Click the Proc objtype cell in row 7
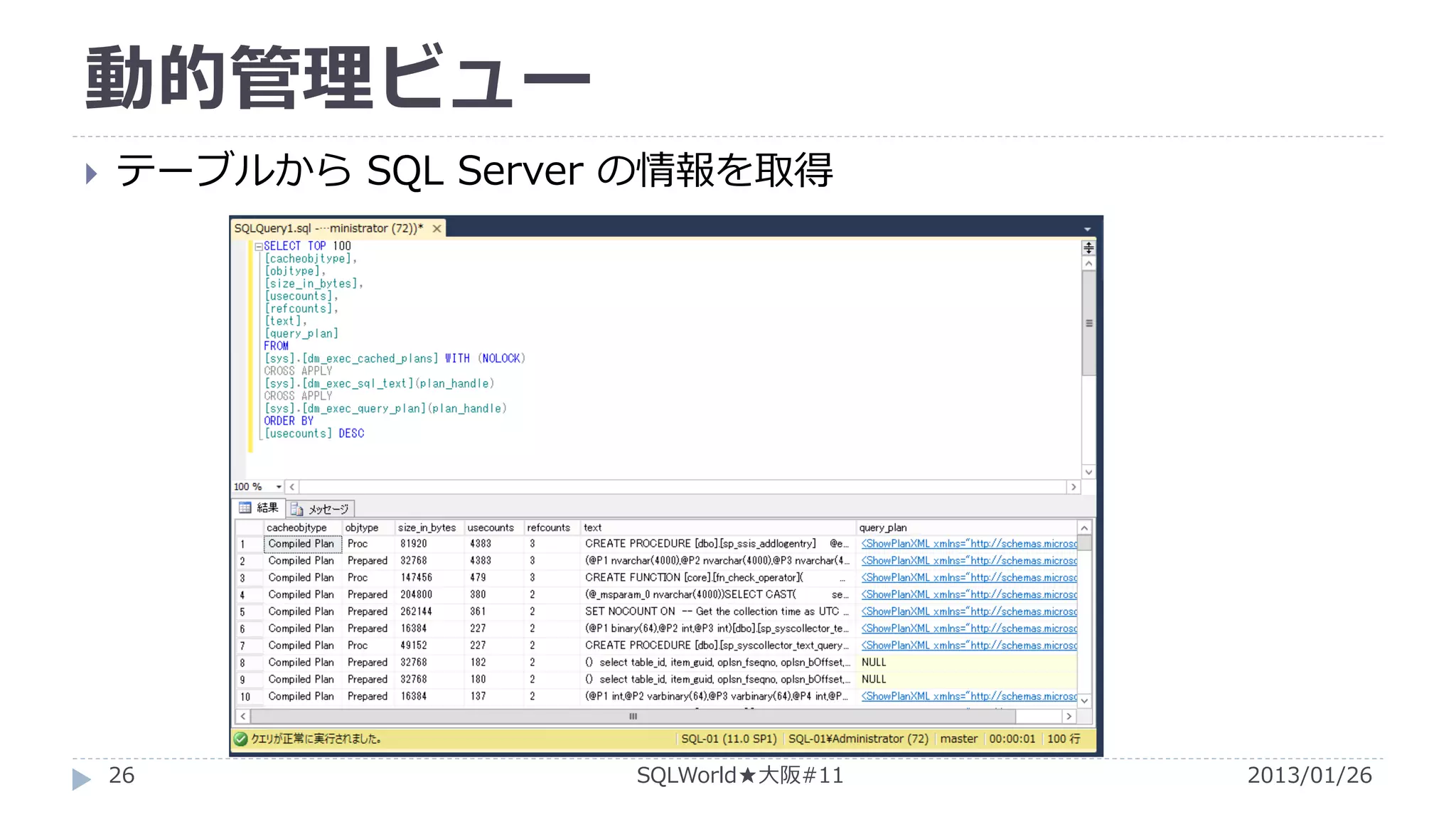The height and width of the screenshot is (819, 1456). (368, 646)
